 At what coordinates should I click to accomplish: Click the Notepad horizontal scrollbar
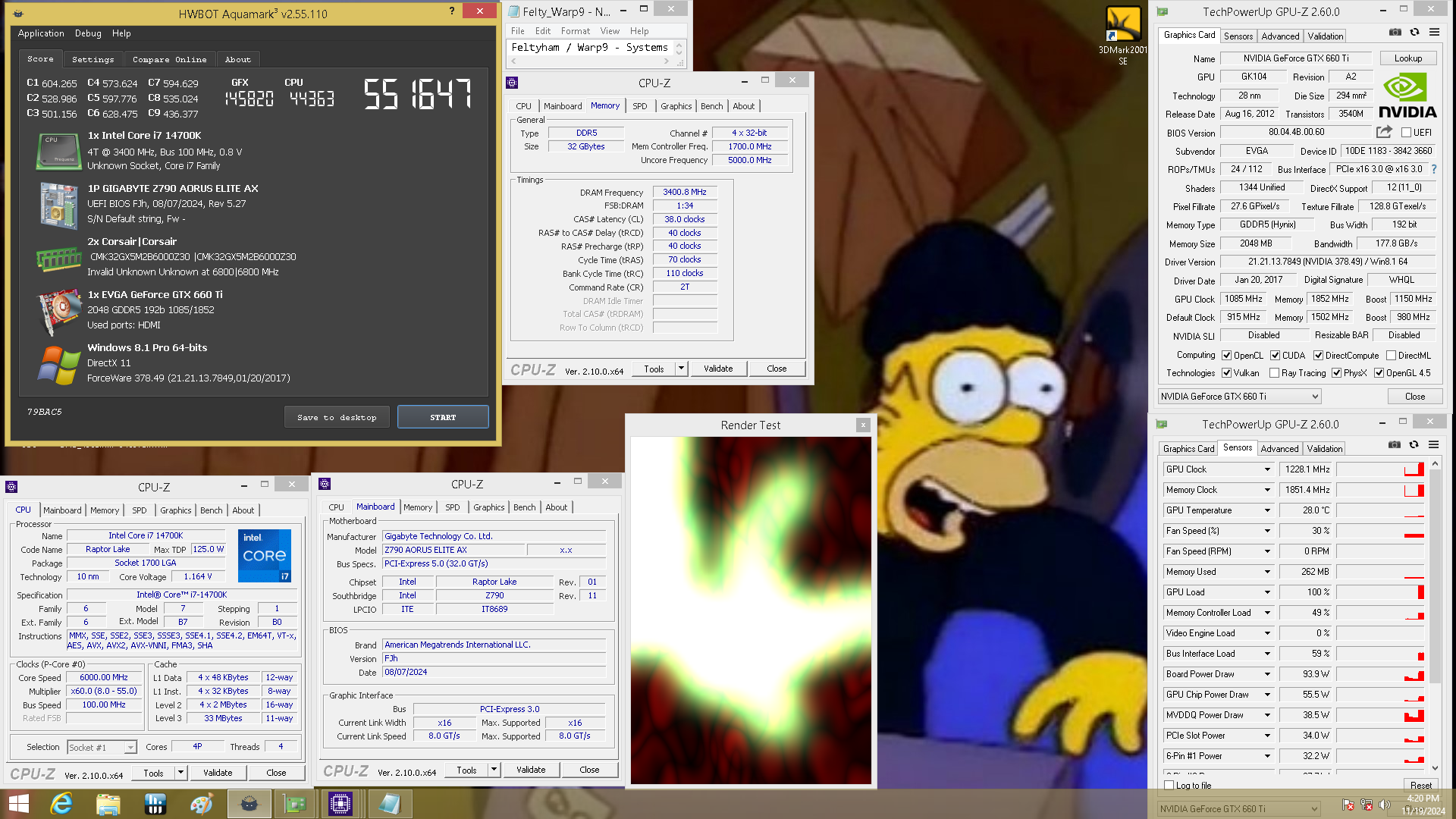coord(591,61)
